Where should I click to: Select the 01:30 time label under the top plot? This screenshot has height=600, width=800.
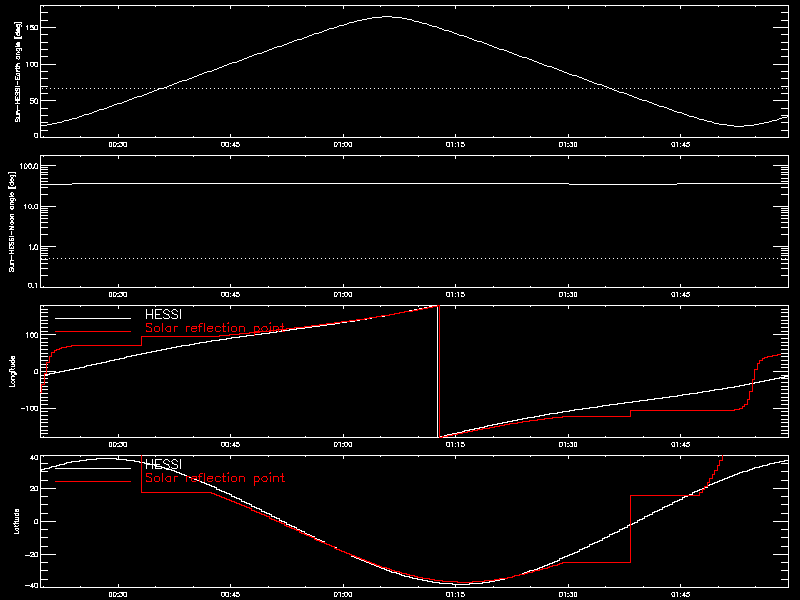568,145
